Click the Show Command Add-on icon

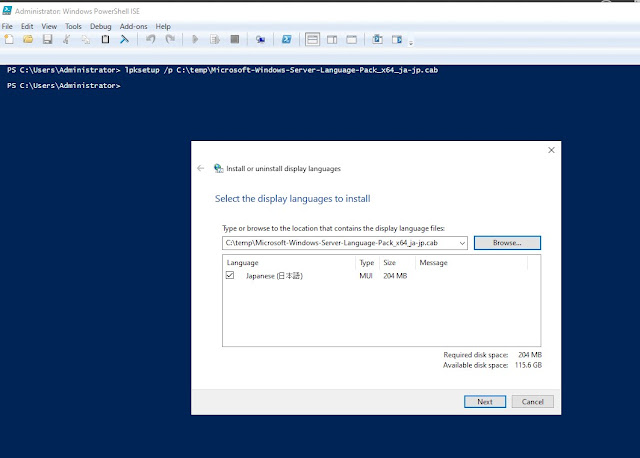[397, 39]
